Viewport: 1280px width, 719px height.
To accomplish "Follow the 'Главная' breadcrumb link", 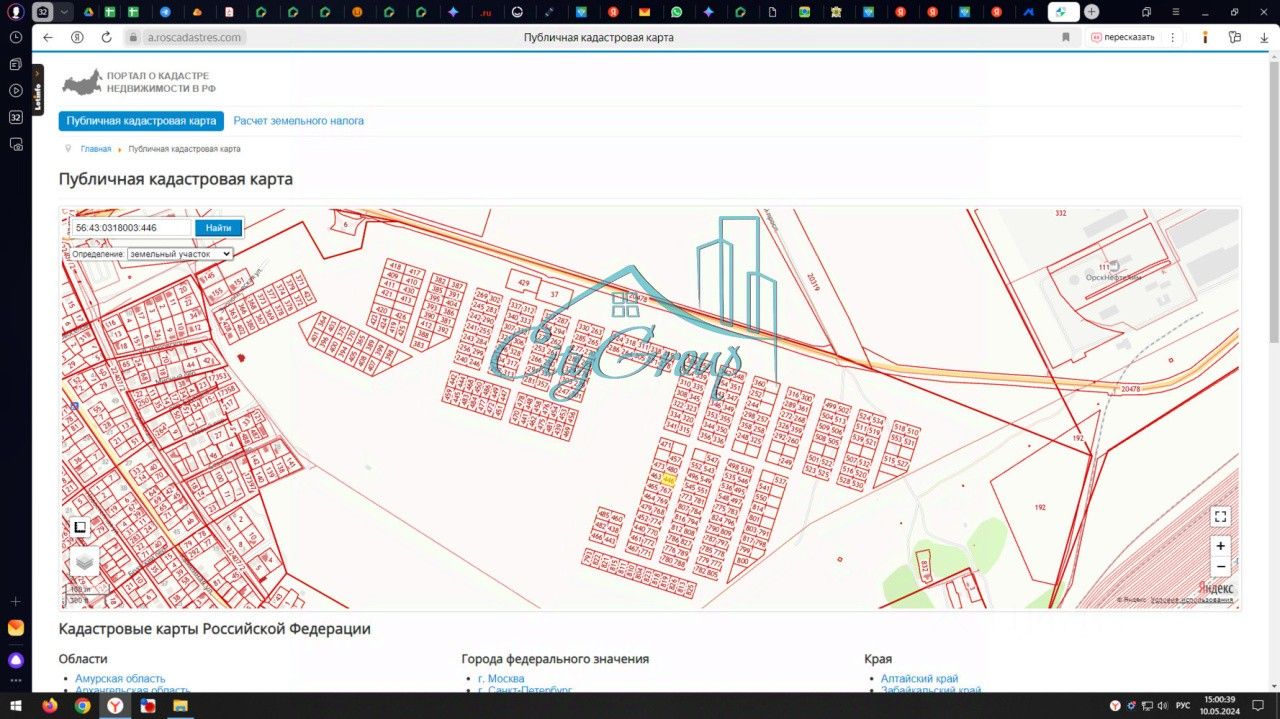I will tap(96, 149).
